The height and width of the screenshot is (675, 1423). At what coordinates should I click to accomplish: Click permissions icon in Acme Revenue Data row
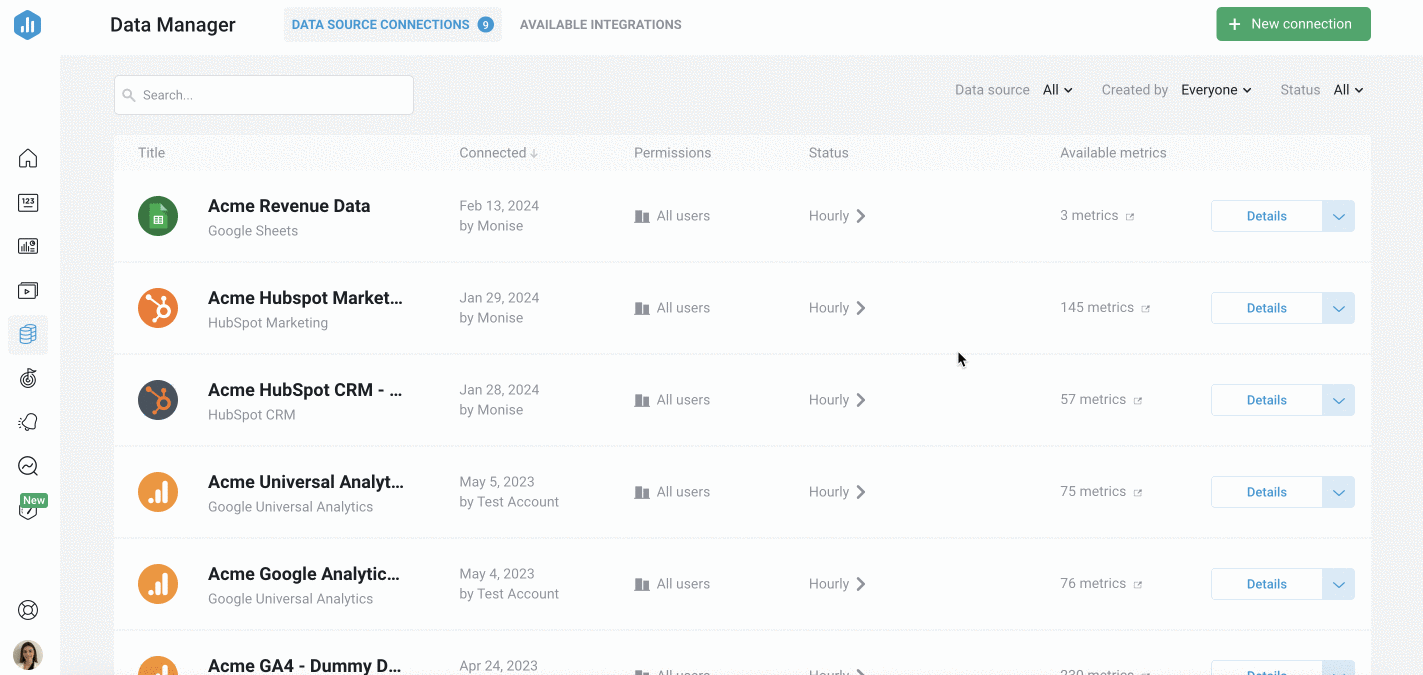click(x=642, y=216)
